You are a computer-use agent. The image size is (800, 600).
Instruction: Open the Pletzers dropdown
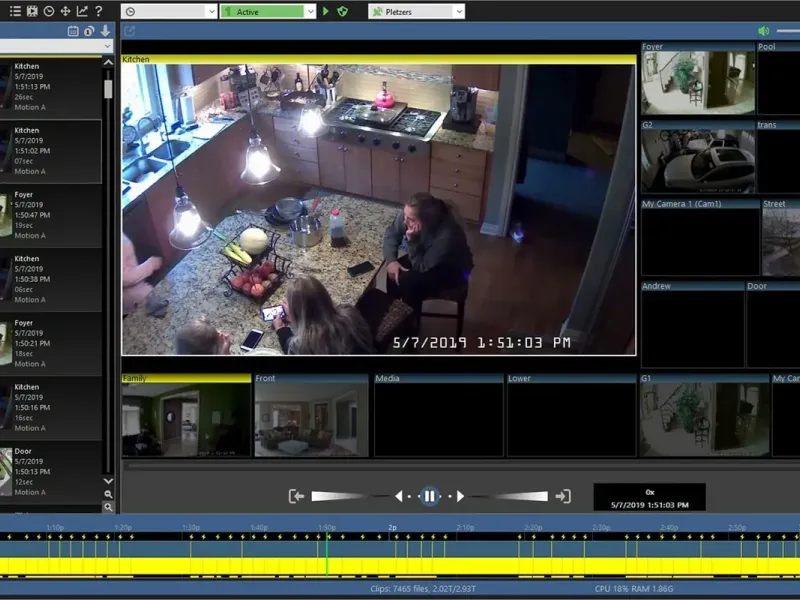coord(416,11)
